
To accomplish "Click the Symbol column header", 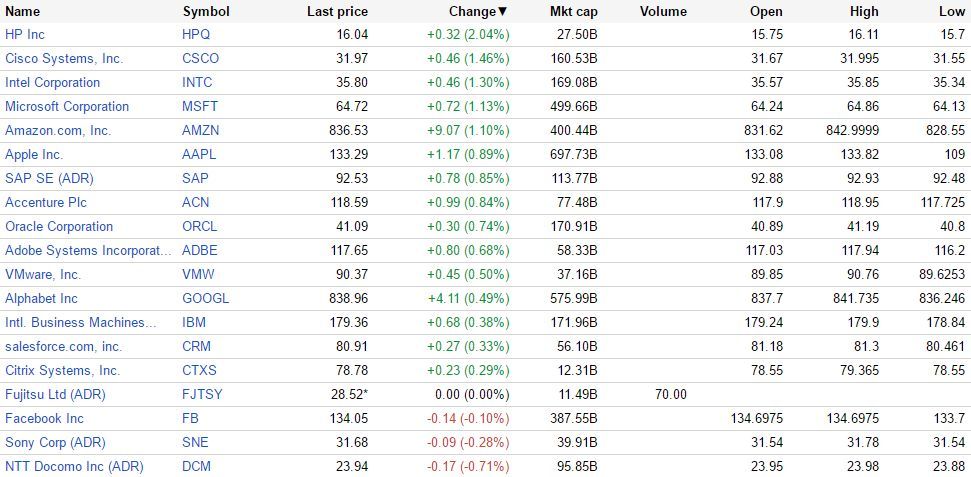I will tap(206, 11).
